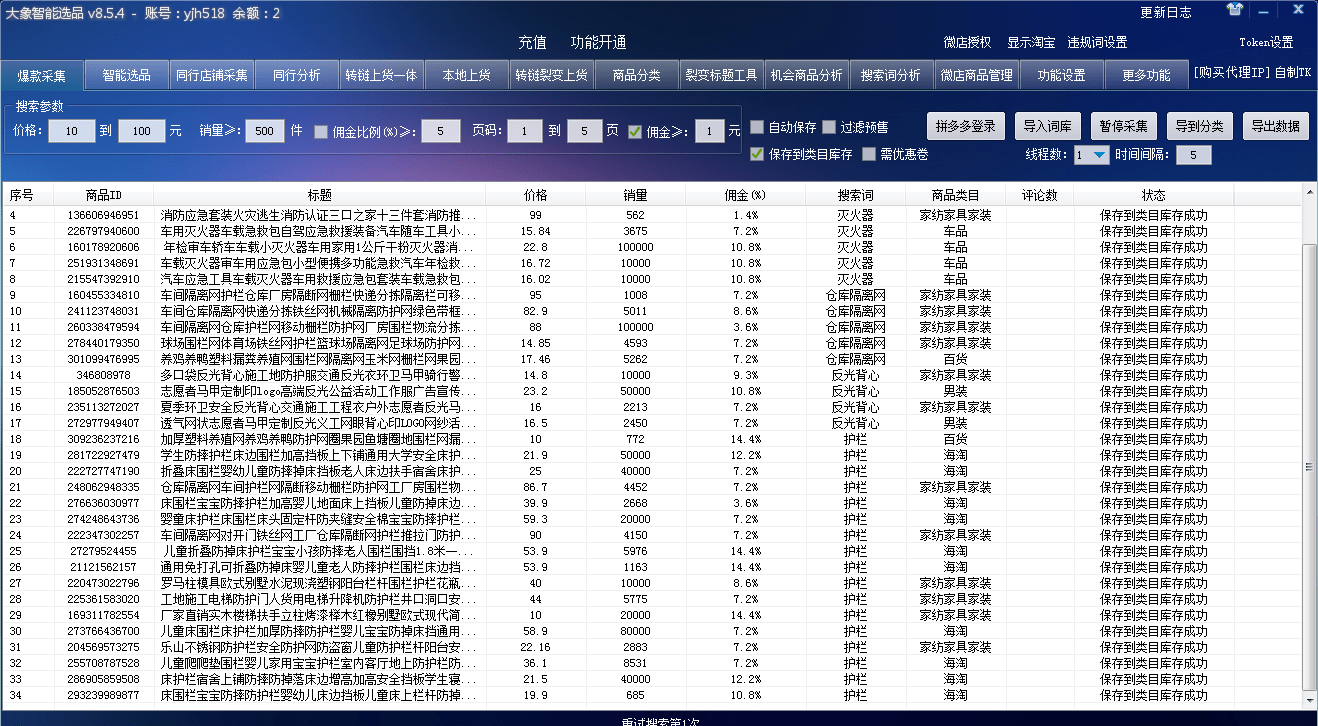
Task: Switch to the 搜索词分析 tab
Action: pos(890,74)
